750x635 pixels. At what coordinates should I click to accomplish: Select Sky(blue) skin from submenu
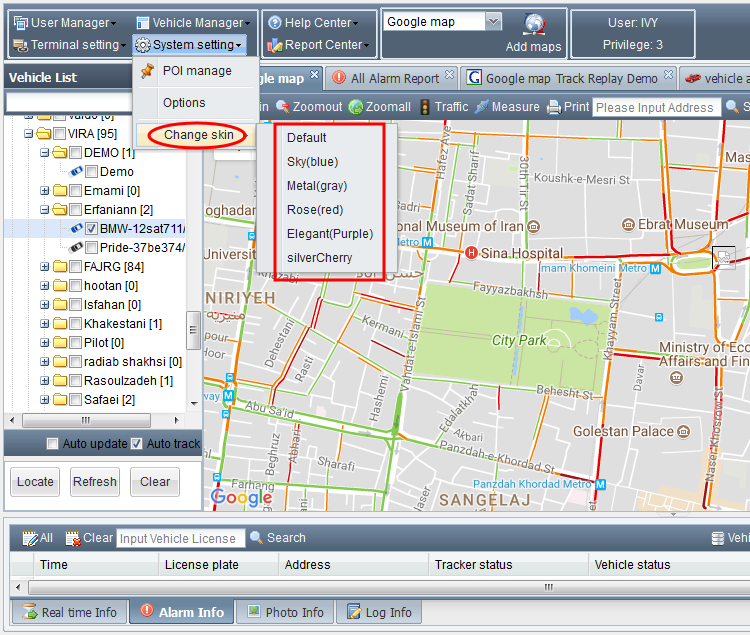click(x=312, y=162)
